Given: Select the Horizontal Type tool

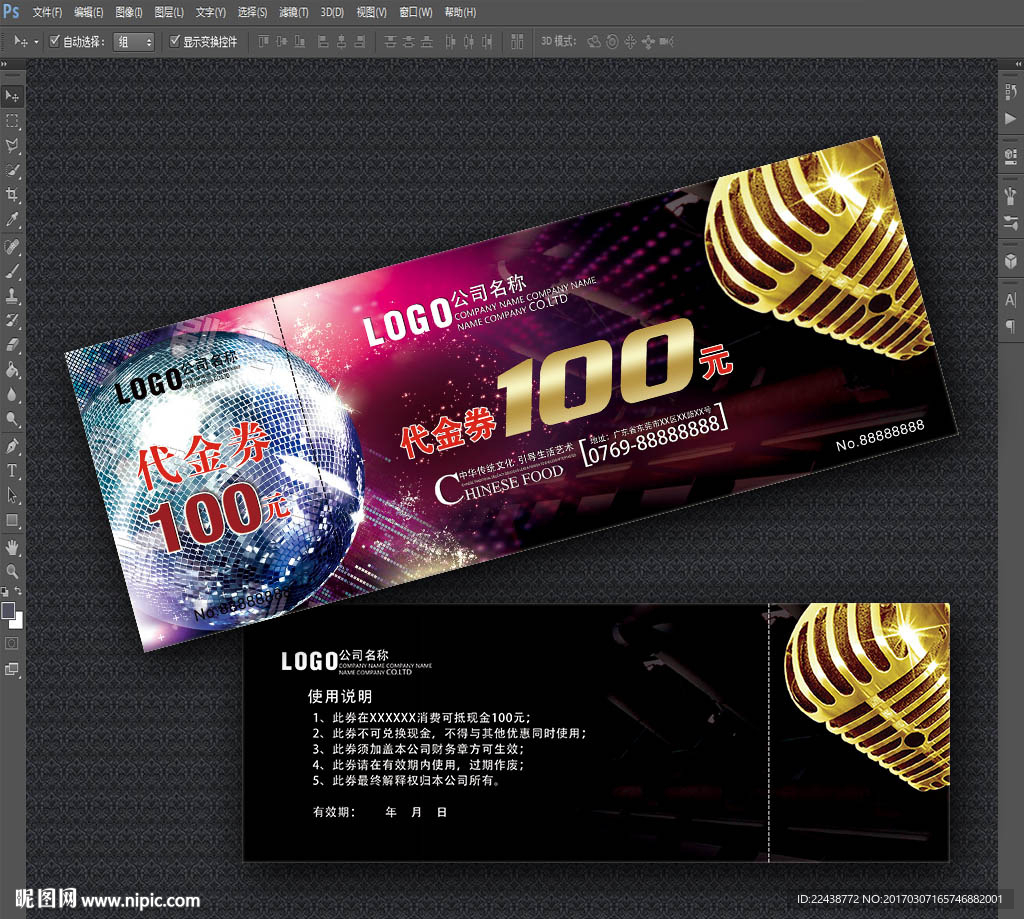Looking at the screenshot, I should coord(12,470).
